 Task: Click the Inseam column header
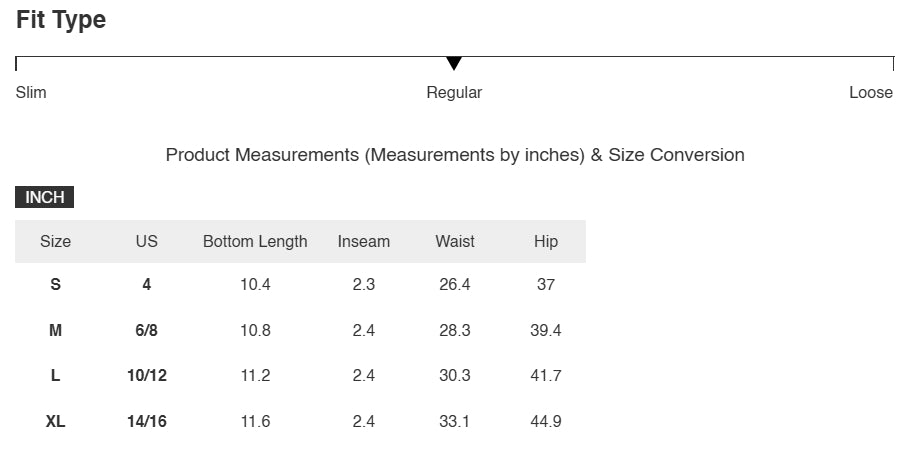coord(364,241)
